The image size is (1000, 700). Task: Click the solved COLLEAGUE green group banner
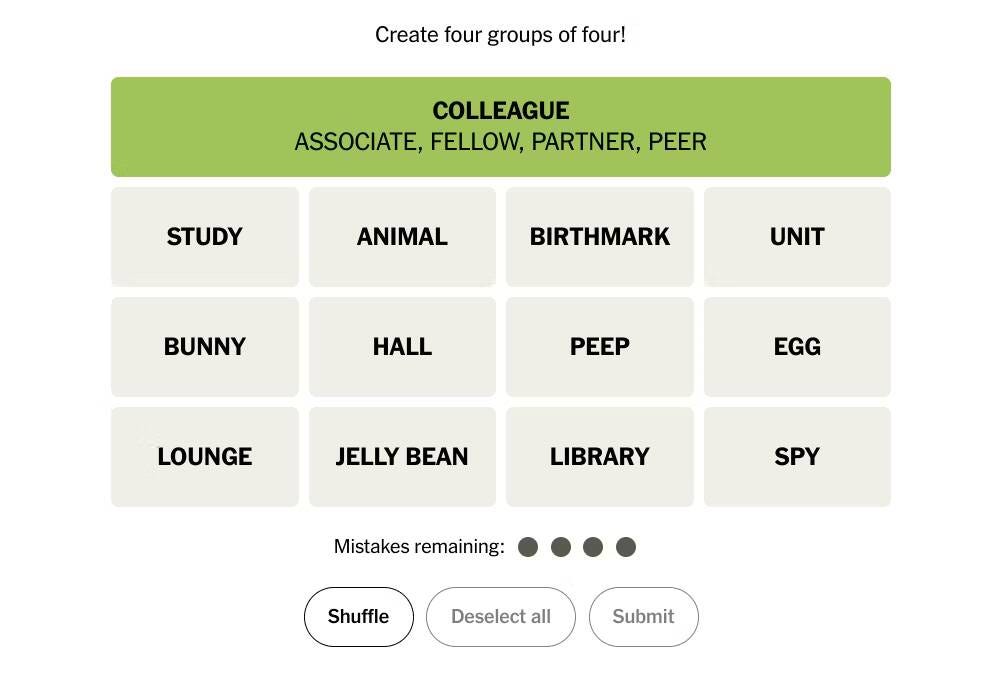point(500,127)
